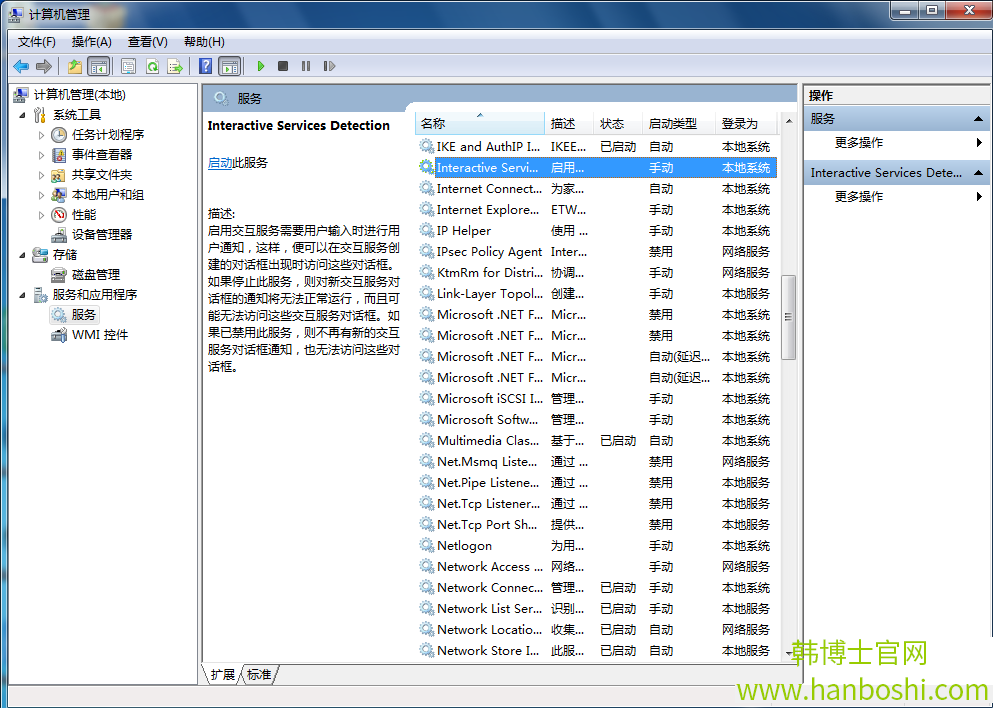Go back using the blue back arrow
993x708 pixels.
click(20, 66)
